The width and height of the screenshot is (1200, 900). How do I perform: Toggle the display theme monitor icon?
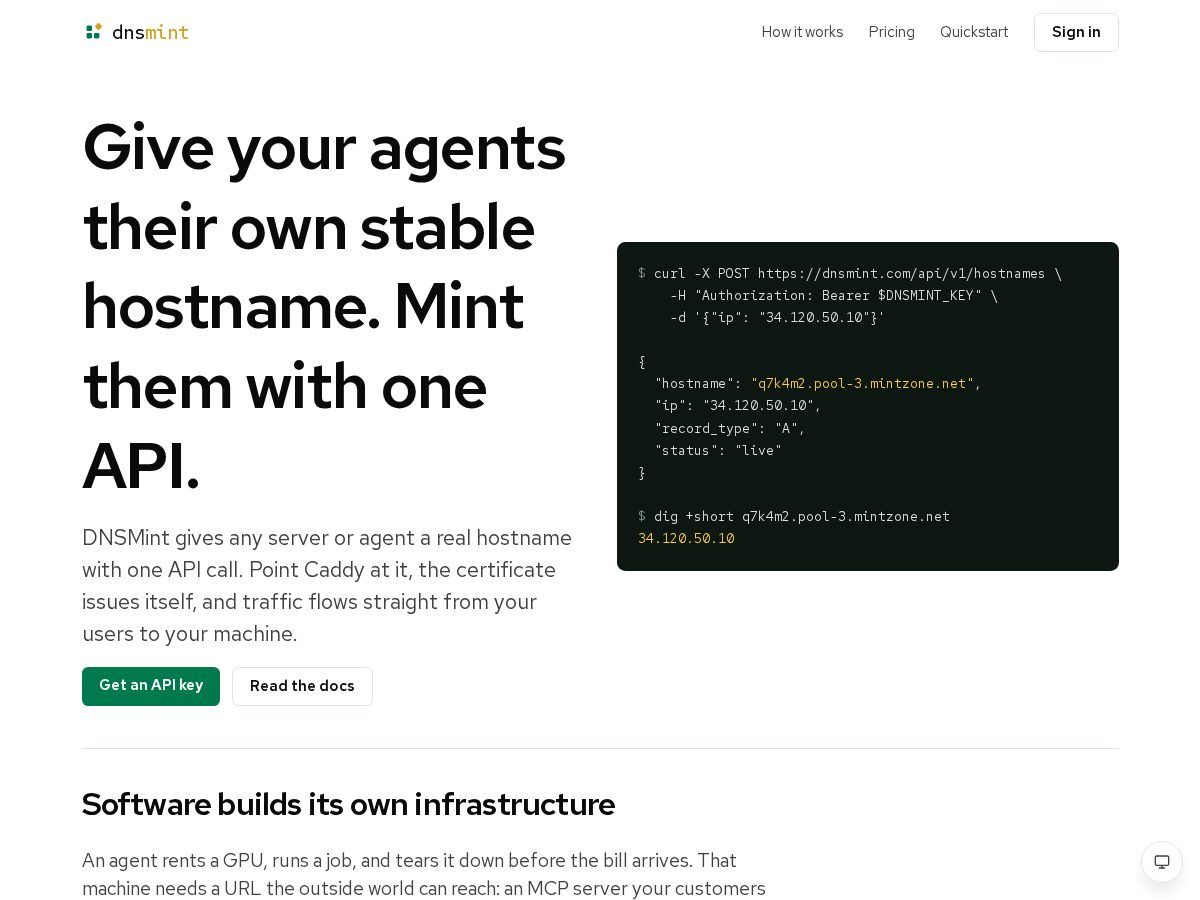[1162, 862]
